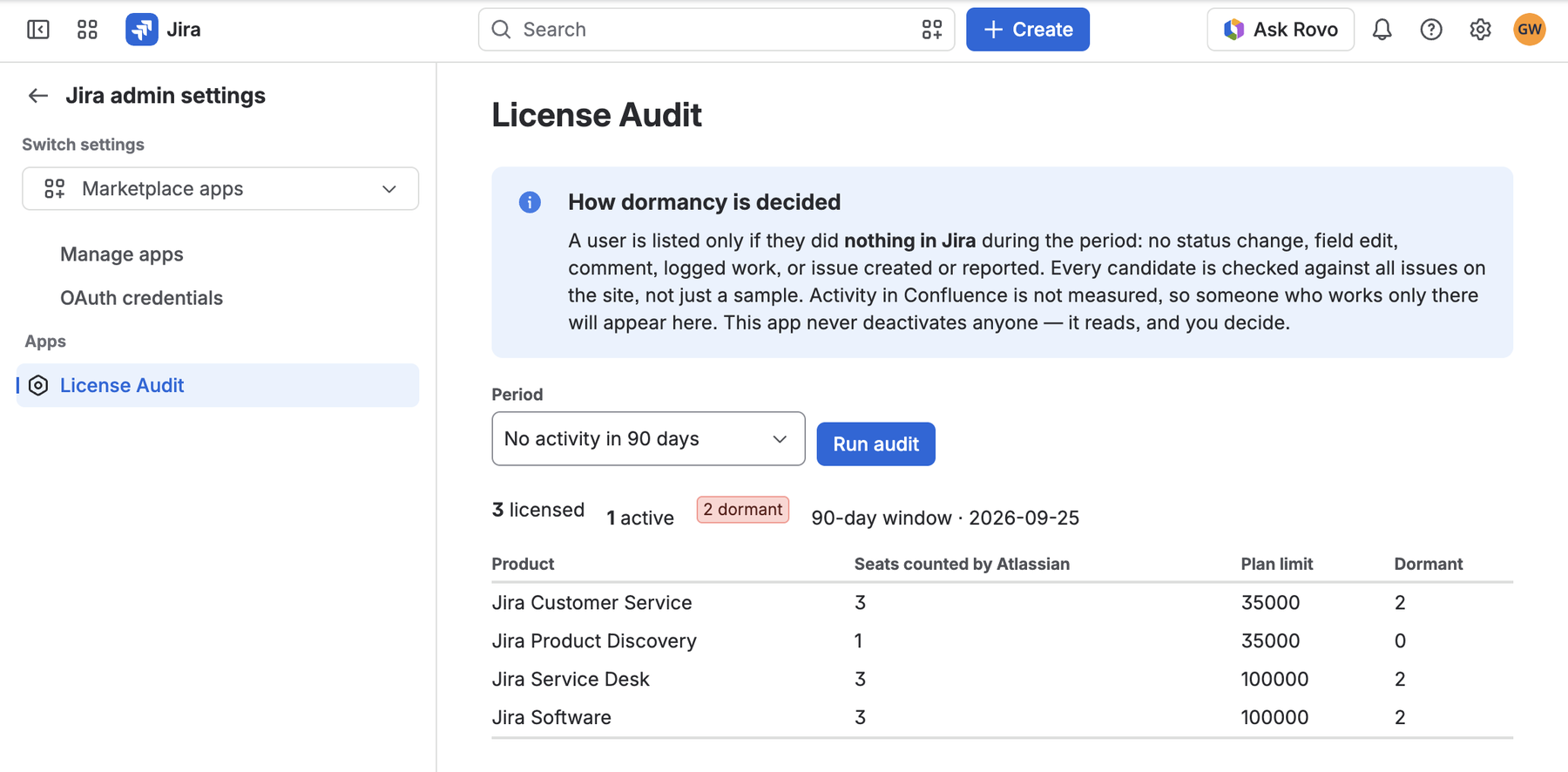Image resolution: width=1568 pixels, height=772 pixels.
Task: Click the License Audit hexagon icon in sidebar
Action: click(38, 385)
